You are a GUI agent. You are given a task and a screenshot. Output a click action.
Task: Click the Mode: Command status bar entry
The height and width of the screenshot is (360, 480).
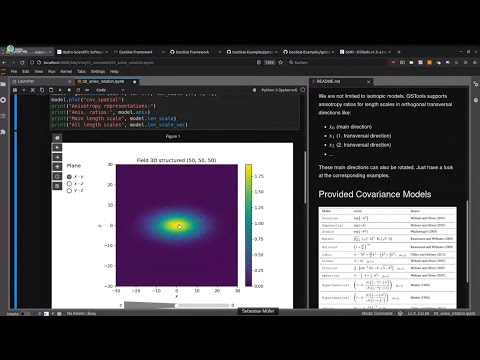[x=377, y=314]
